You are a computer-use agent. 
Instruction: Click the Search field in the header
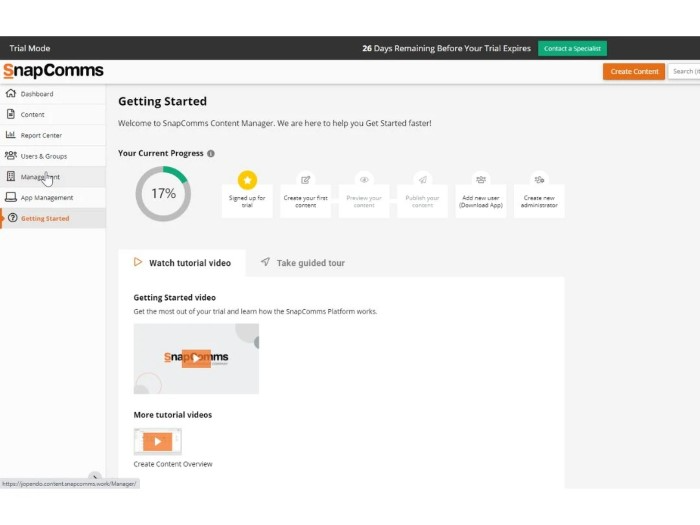[684, 71]
